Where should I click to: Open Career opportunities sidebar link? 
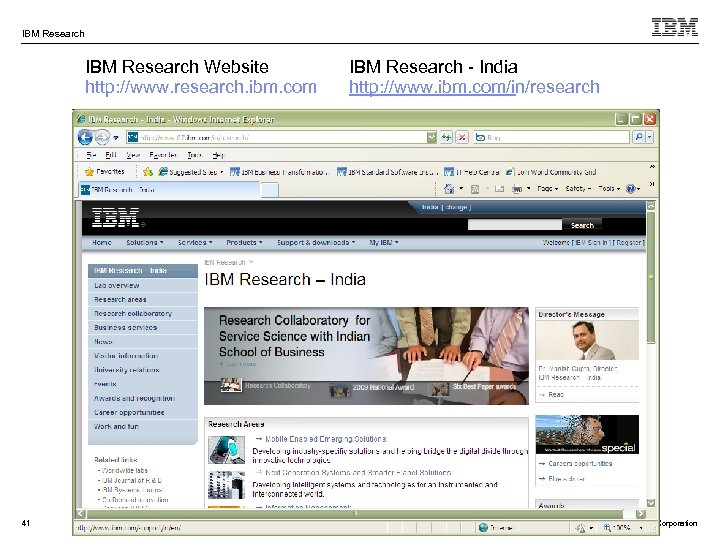pos(129,412)
